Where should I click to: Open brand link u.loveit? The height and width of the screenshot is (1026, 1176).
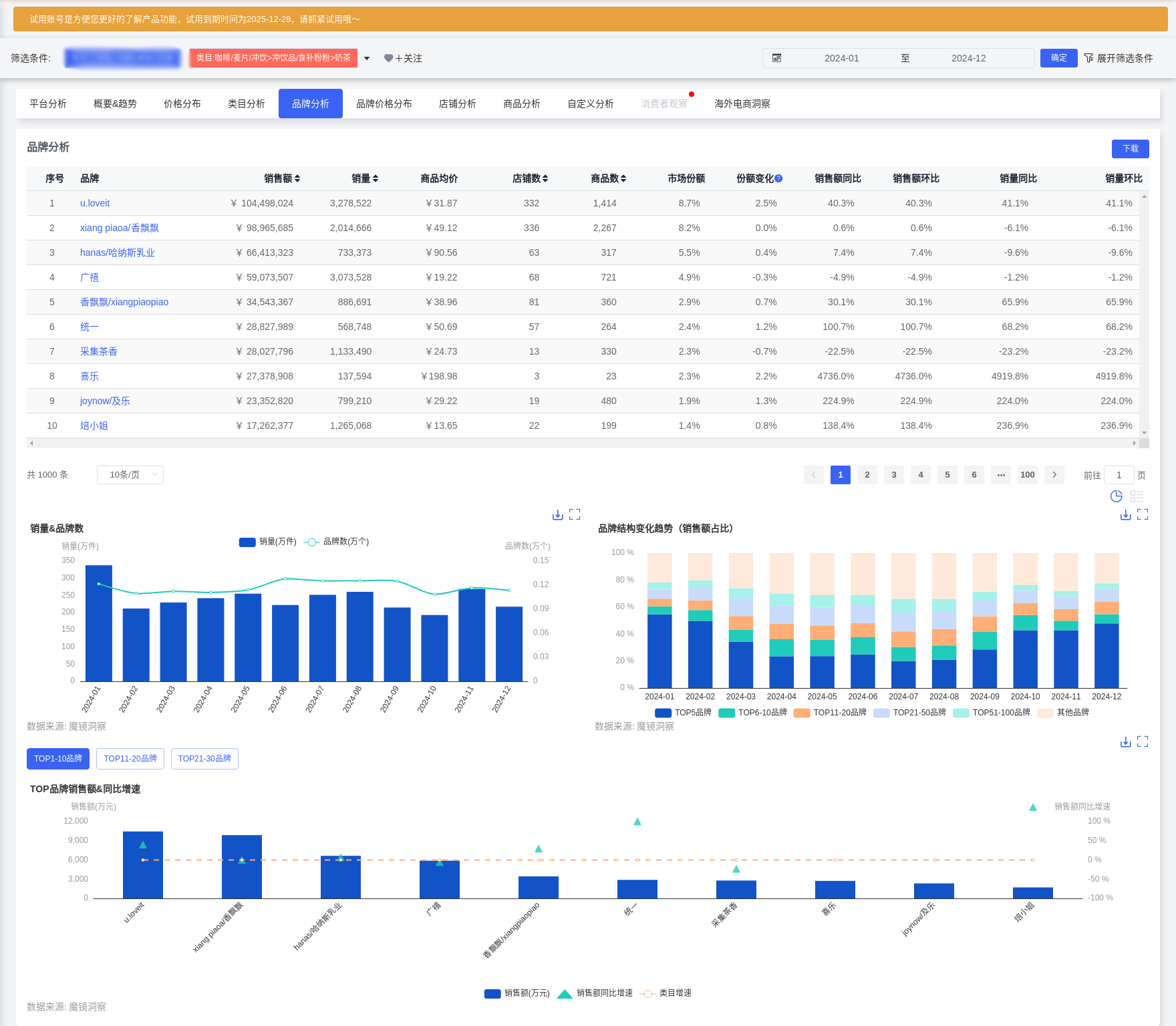(95, 203)
